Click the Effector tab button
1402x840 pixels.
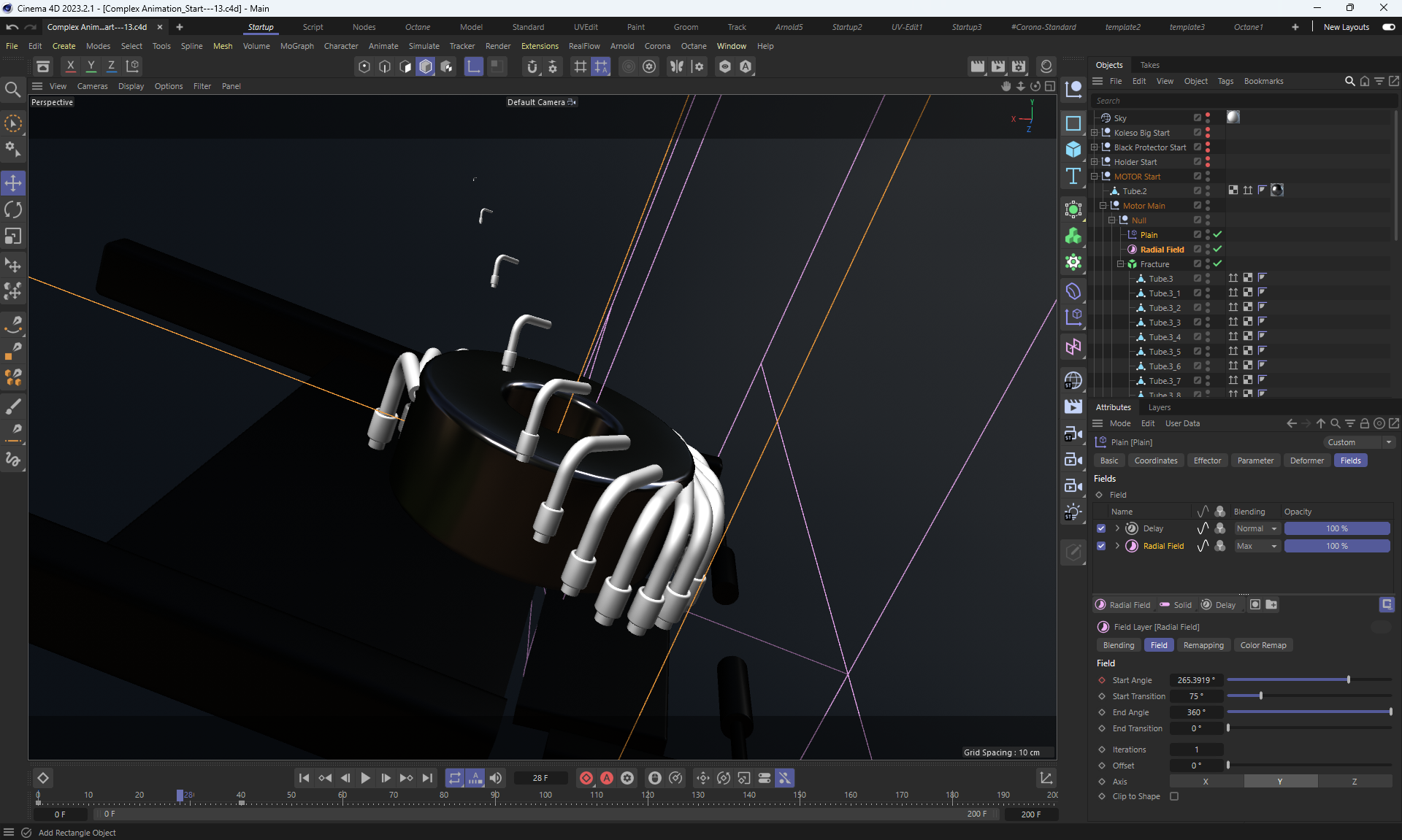coord(1206,461)
